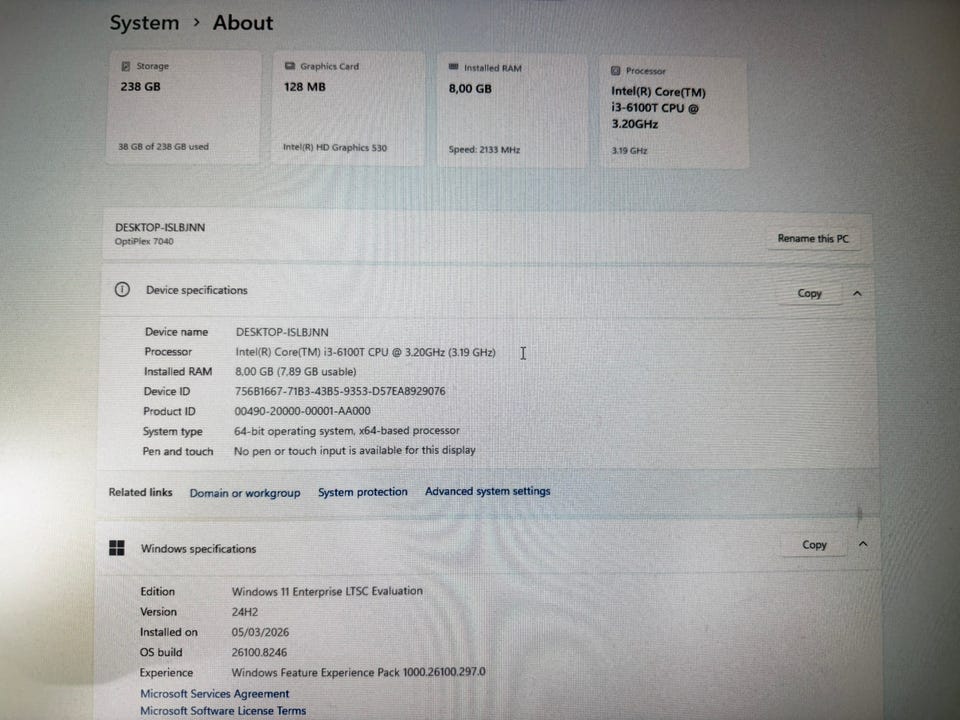Collapse the Windows specifications section chevron

(863, 544)
